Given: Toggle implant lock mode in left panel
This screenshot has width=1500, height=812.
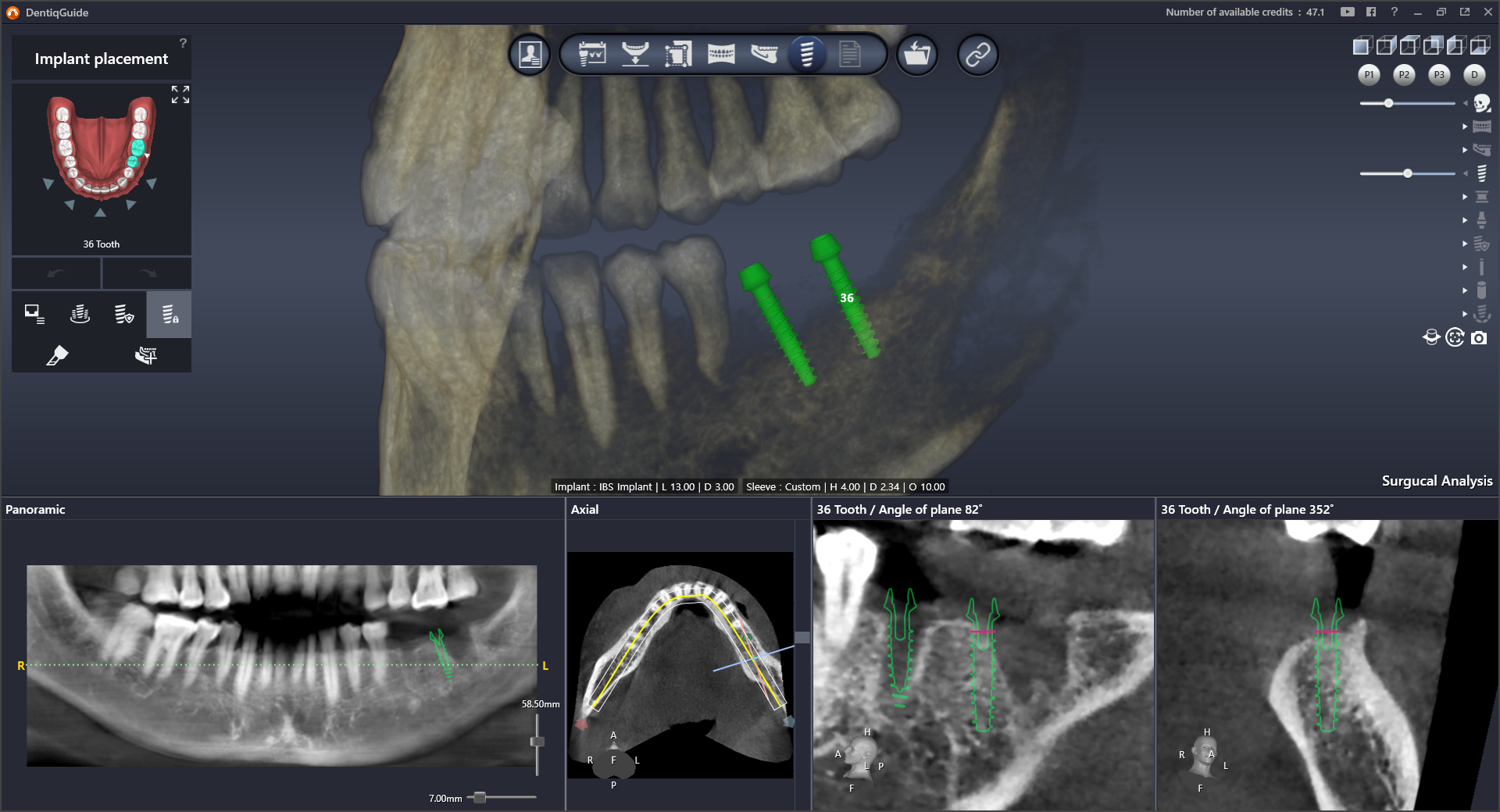Looking at the screenshot, I should pyautogui.click(x=168, y=314).
